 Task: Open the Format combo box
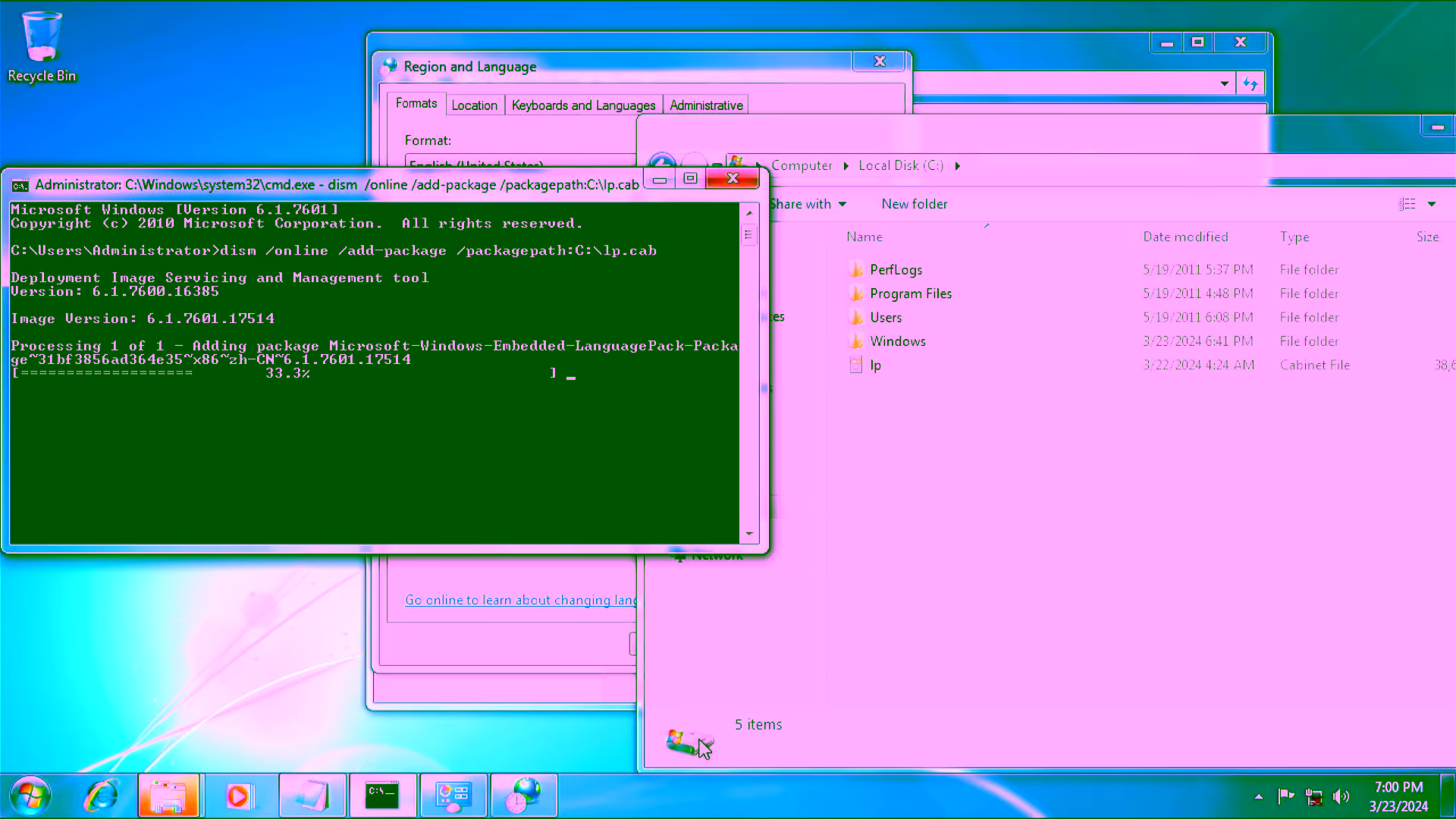pos(520,162)
